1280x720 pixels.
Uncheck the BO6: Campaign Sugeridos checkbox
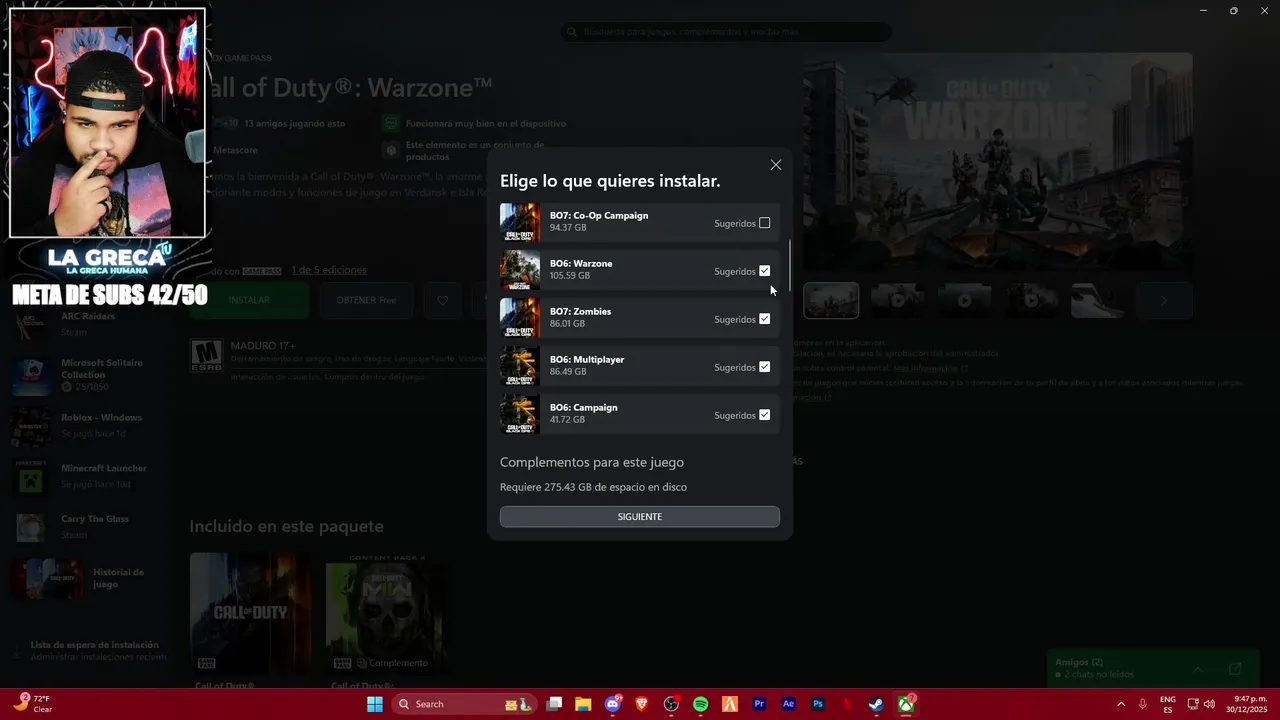tap(765, 415)
